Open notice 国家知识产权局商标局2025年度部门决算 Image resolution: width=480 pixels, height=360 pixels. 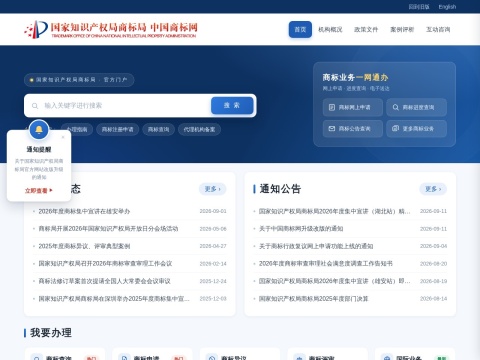(313, 298)
